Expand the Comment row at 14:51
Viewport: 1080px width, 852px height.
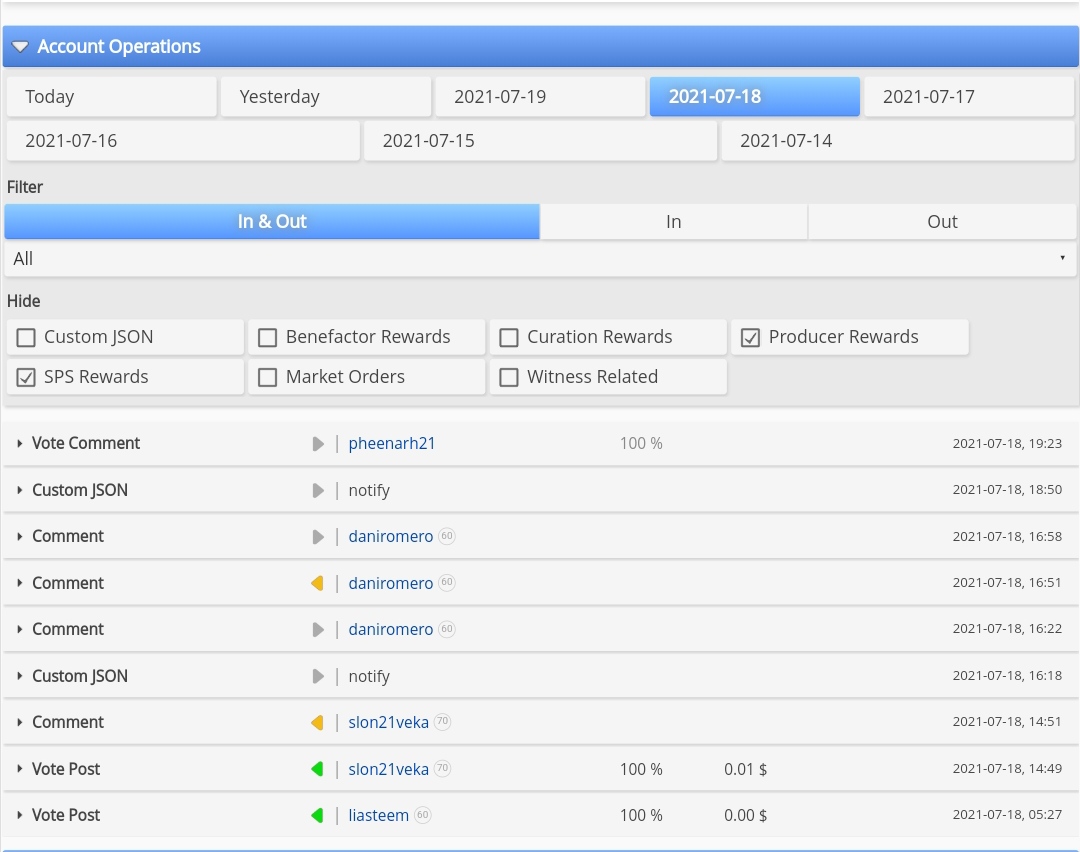click(19, 723)
